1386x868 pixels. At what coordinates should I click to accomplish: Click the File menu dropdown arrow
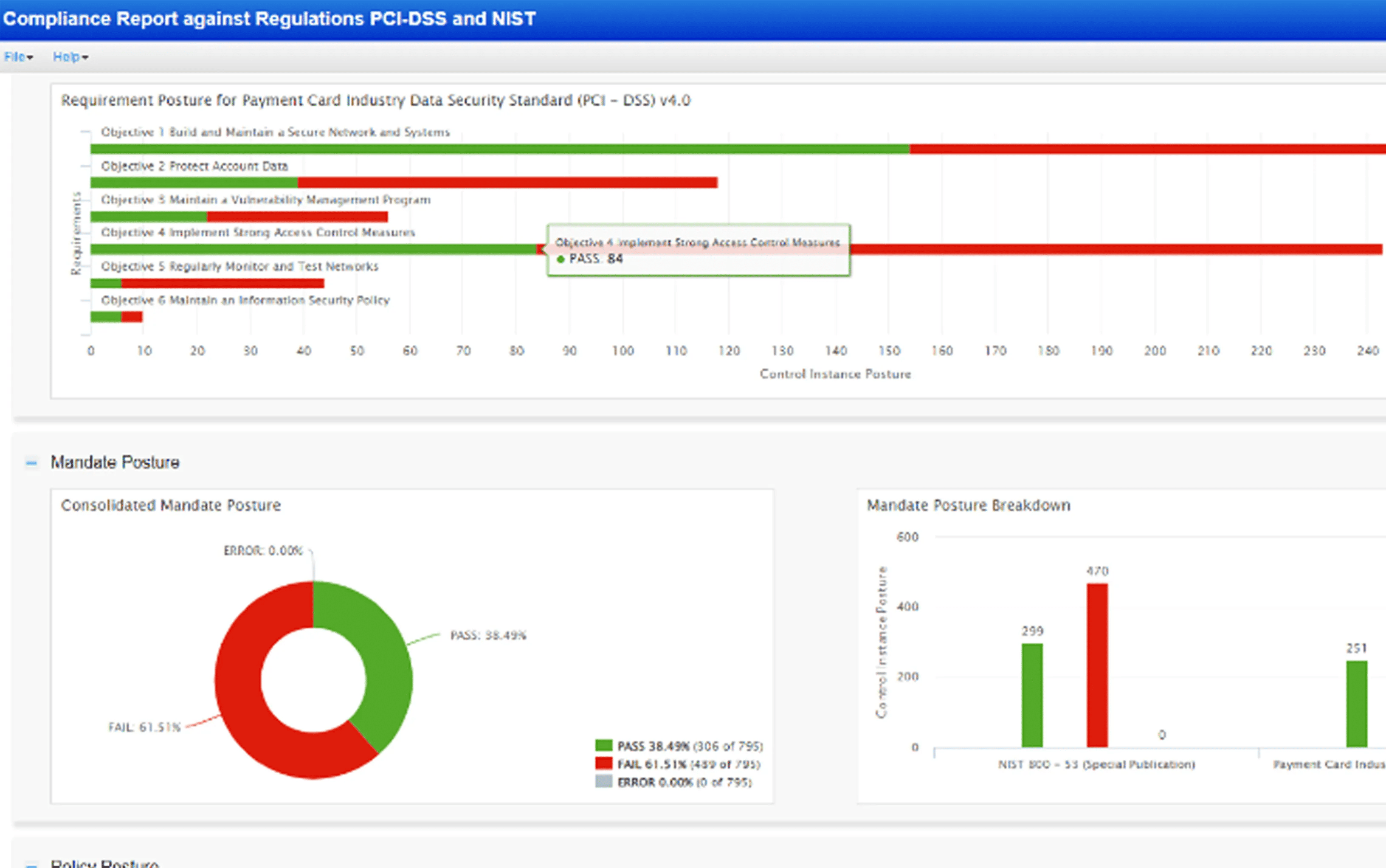[30, 57]
